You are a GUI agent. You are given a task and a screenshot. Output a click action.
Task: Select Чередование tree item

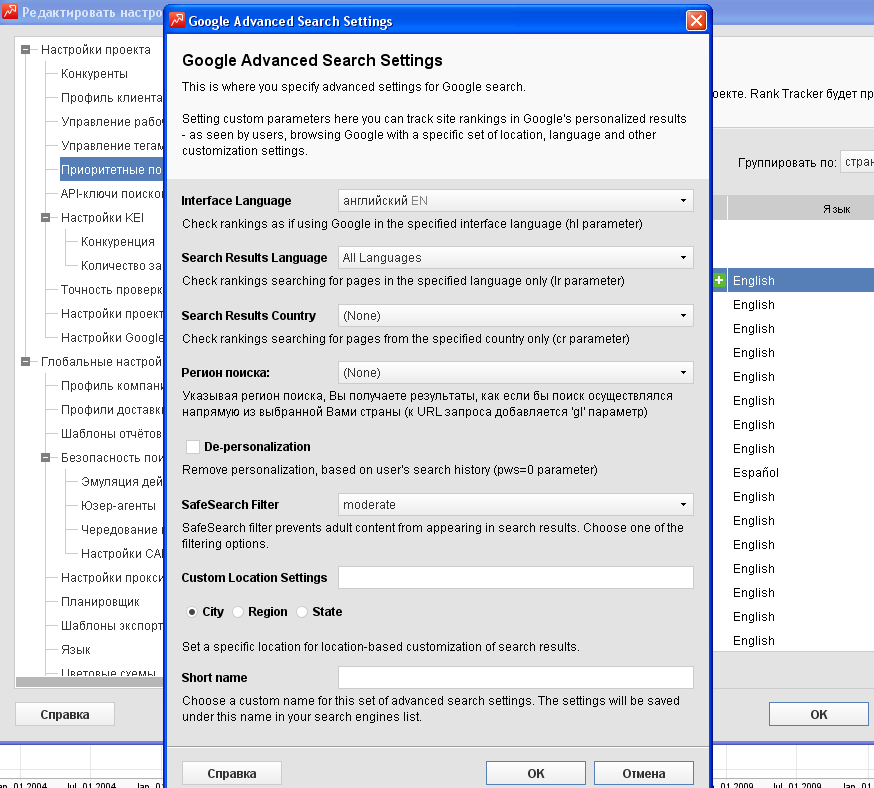pyautogui.click(x=122, y=529)
